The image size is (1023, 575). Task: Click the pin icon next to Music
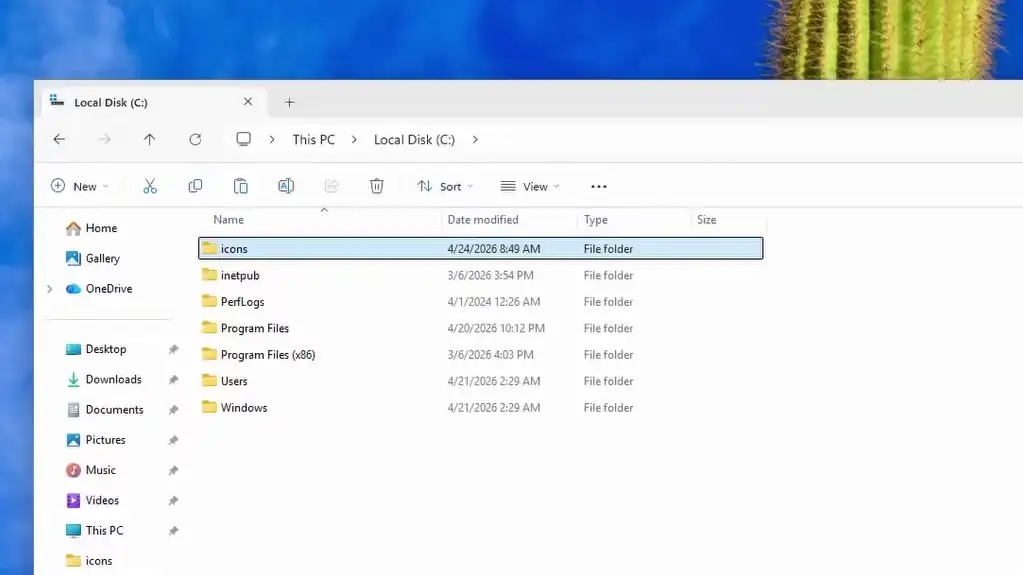pyautogui.click(x=173, y=470)
